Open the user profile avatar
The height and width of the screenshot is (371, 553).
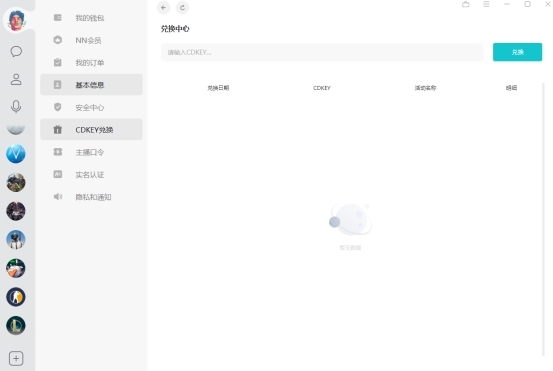(16, 20)
